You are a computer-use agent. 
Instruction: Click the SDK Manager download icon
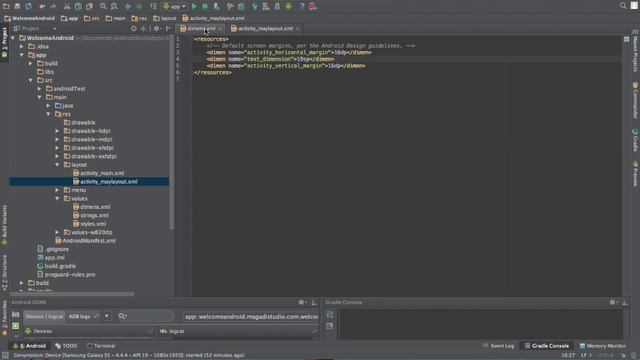289,7
